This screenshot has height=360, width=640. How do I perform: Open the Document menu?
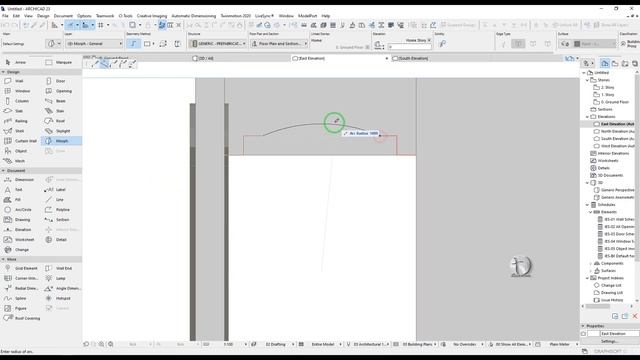(63, 16)
